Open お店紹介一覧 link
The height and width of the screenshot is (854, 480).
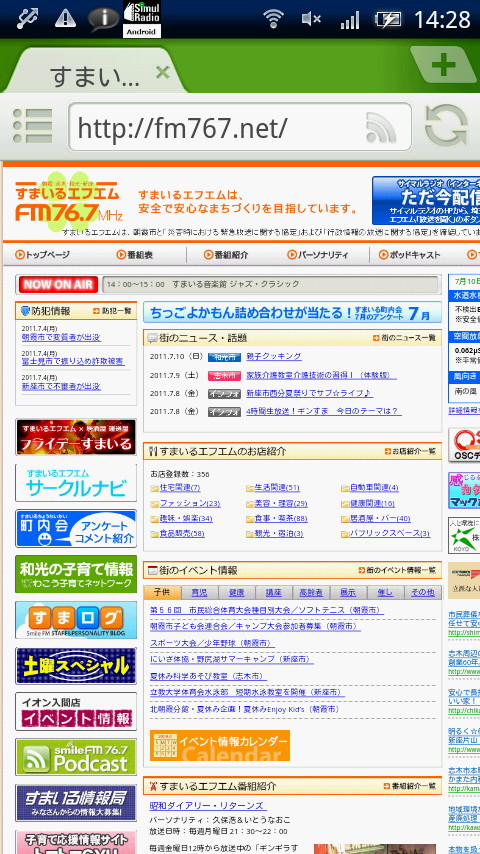pos(410,451)
